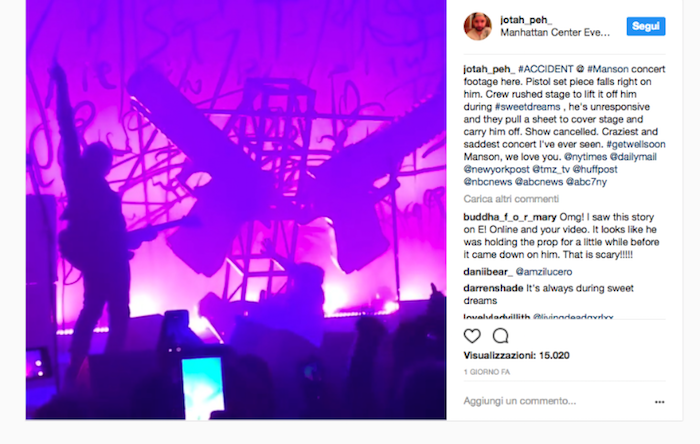700x444 pixels.
Task: Play the concert video
Action: (236, 210)
